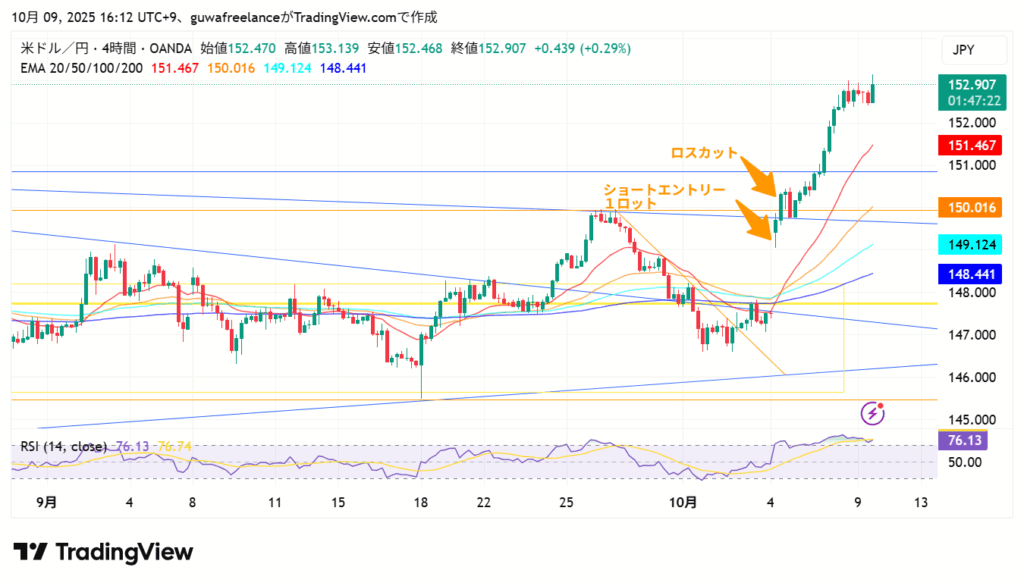Click the 10月 label on time axis
This screenshot has width=1024, height=586.
pyautogui.click(x=683, y=502)
